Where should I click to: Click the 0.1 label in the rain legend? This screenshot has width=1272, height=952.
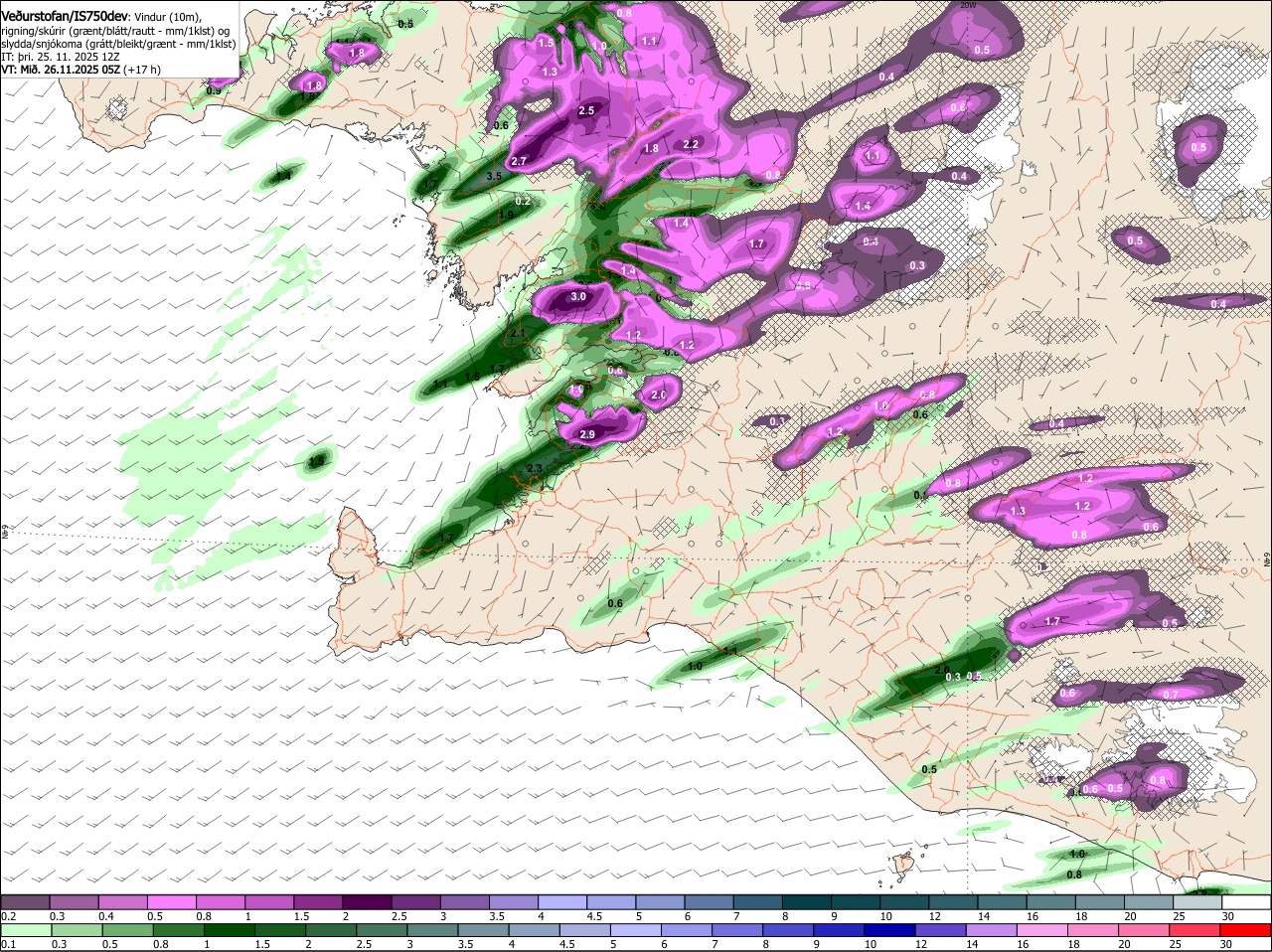[8, 945]
